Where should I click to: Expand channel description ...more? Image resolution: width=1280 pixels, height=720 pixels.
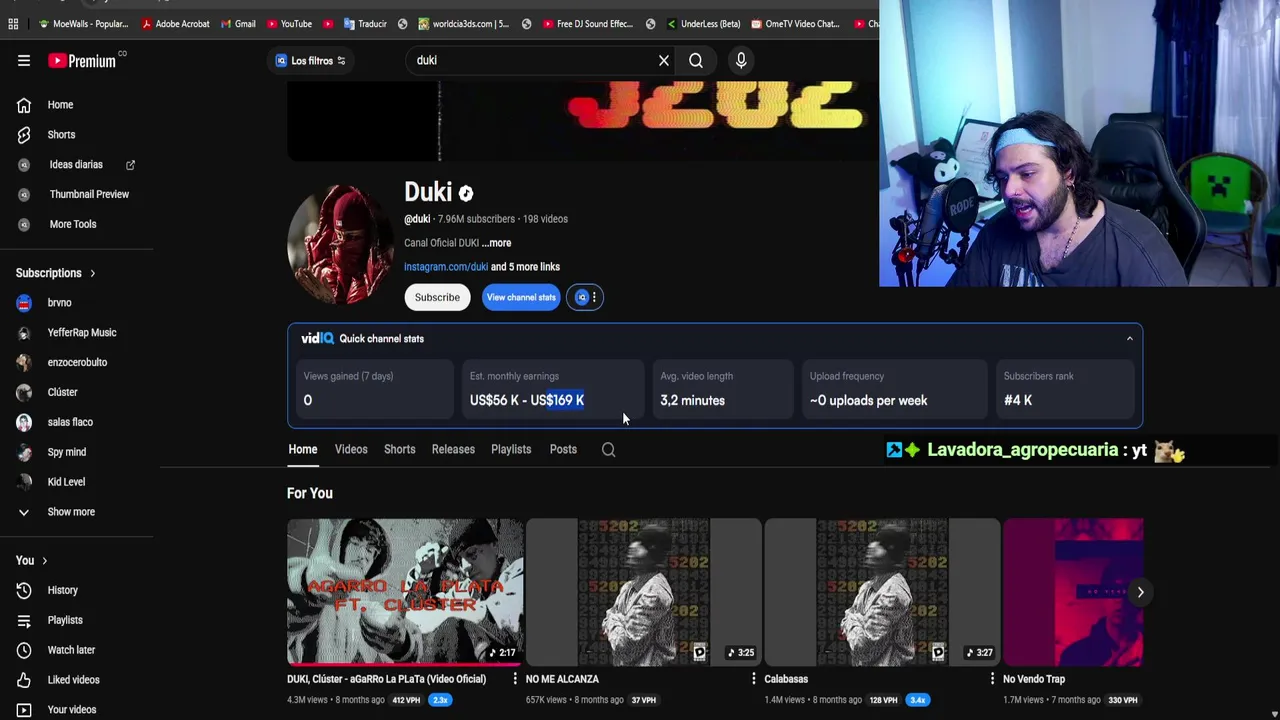(496, 243)
